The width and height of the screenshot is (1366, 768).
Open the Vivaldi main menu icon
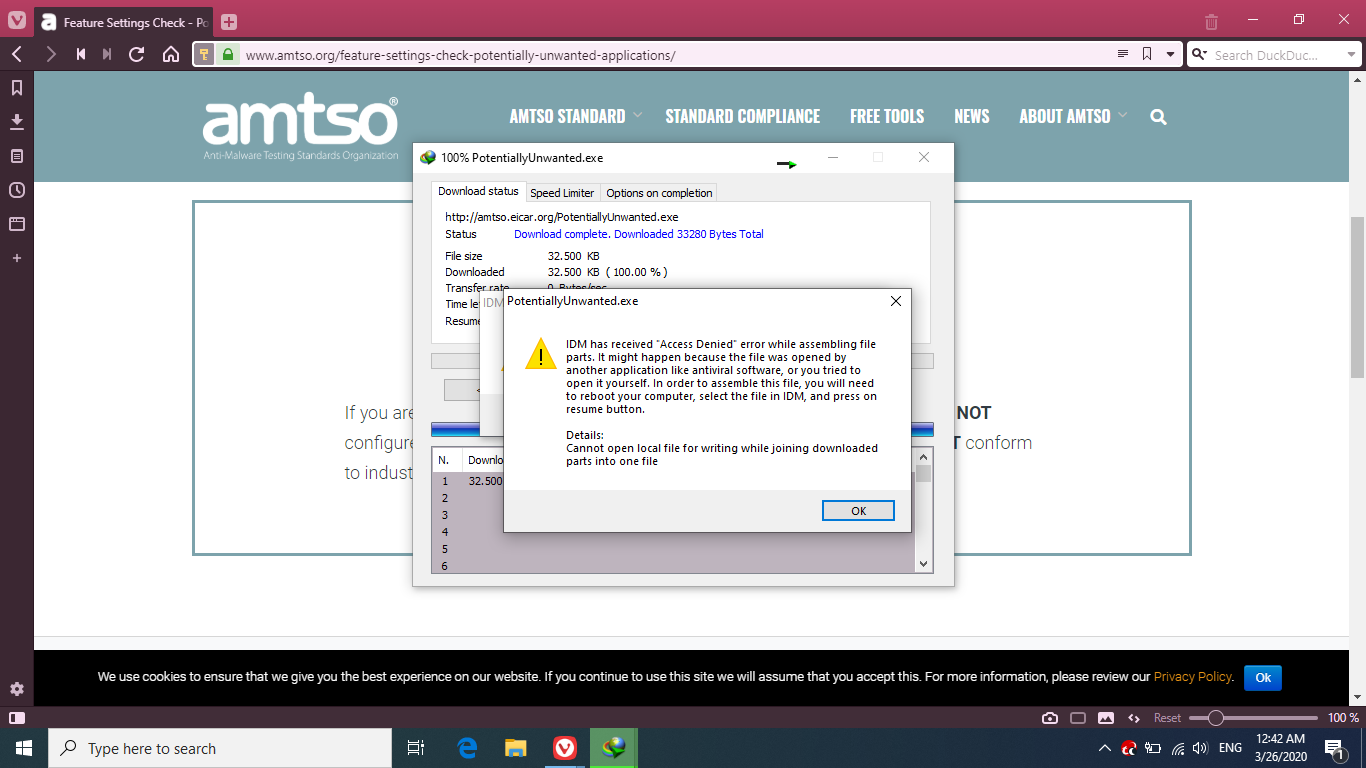click(x=17, y=21)
